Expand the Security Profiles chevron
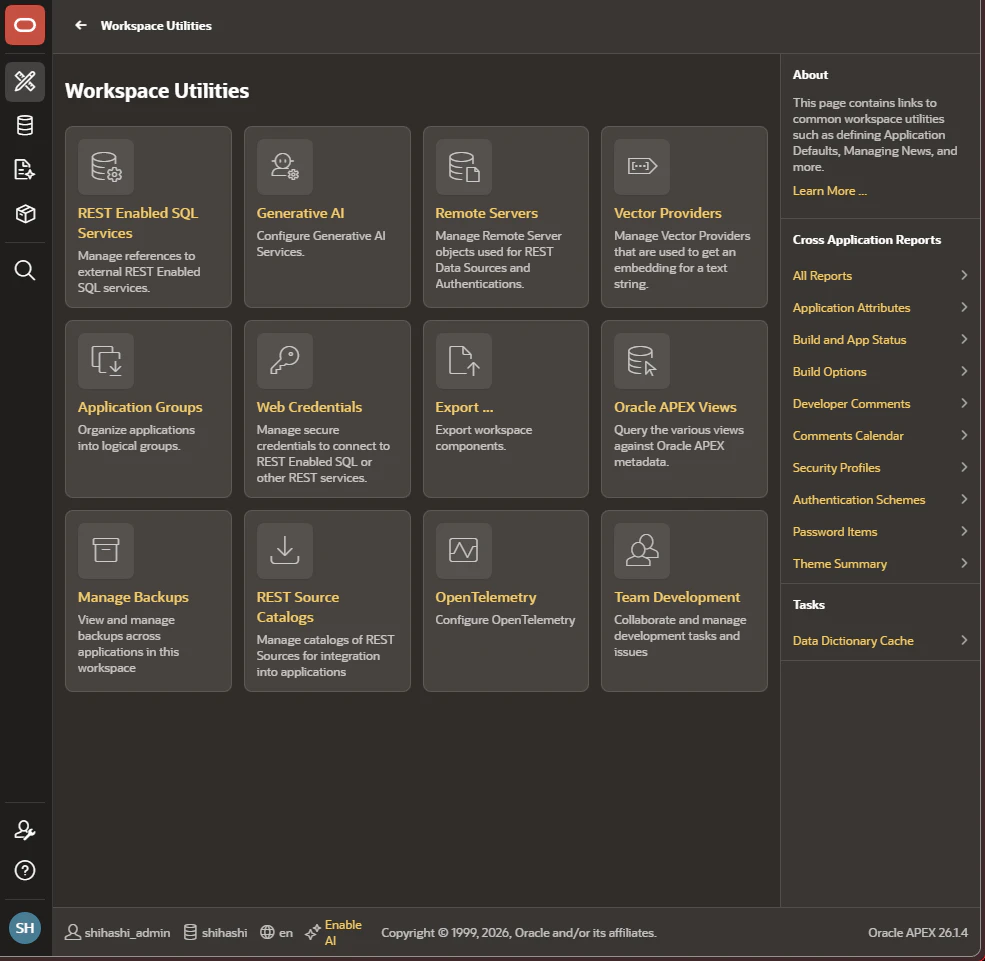The height and width of the screenshot is (961, 985). coord(964,467)
